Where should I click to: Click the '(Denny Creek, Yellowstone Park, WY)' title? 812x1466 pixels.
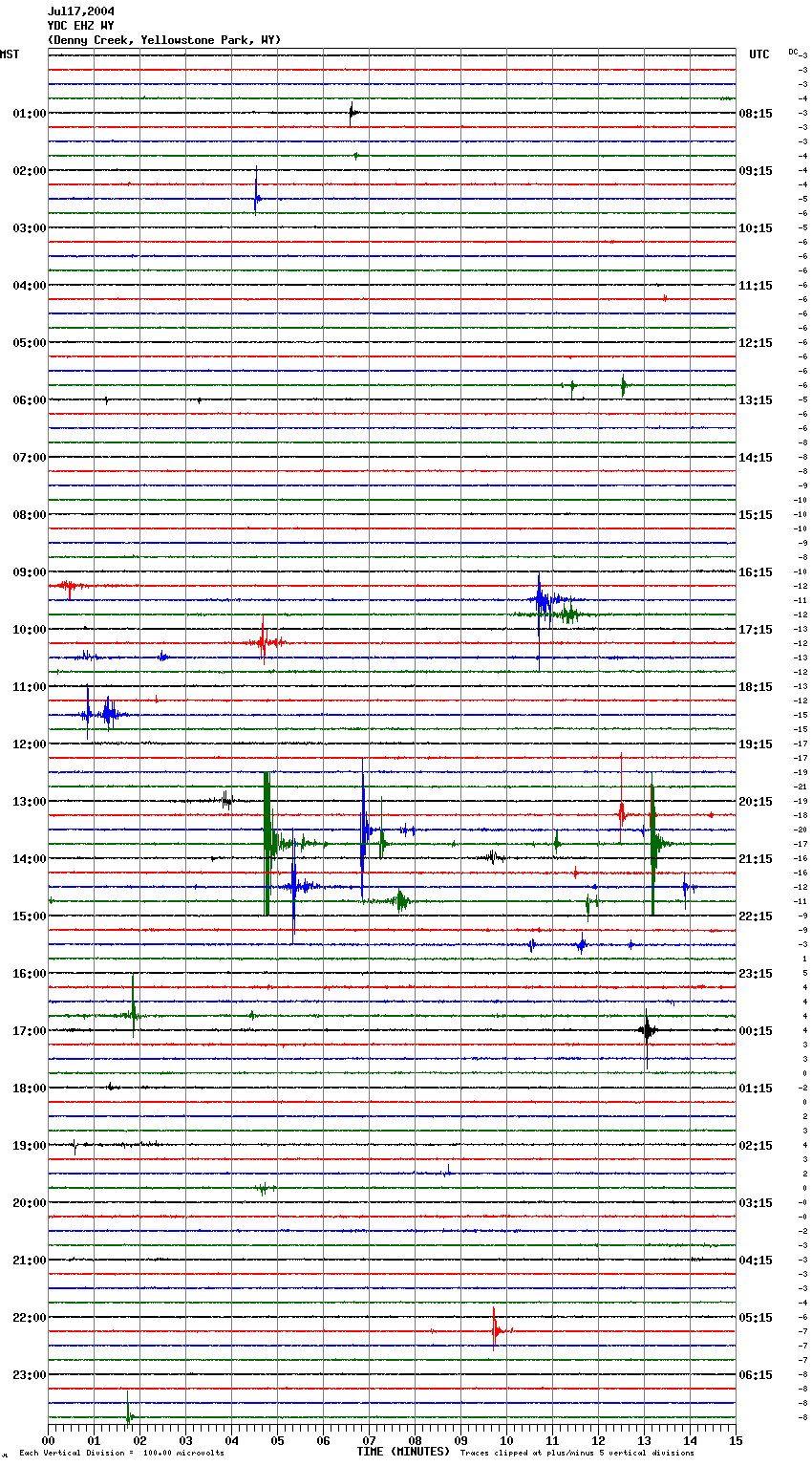(164, 40)
